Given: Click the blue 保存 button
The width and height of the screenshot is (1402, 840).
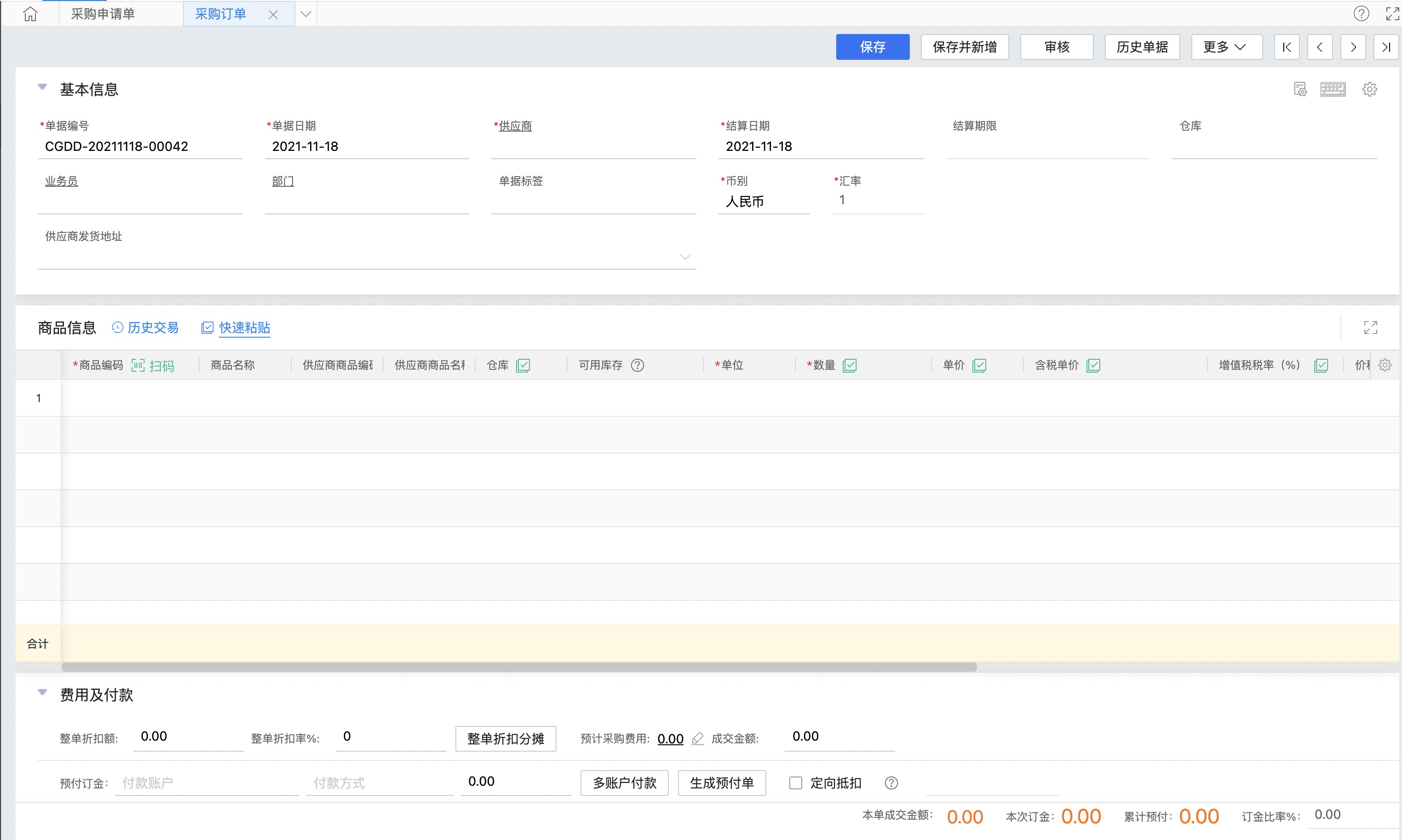Looking at the screenshot, I should 872,47.
